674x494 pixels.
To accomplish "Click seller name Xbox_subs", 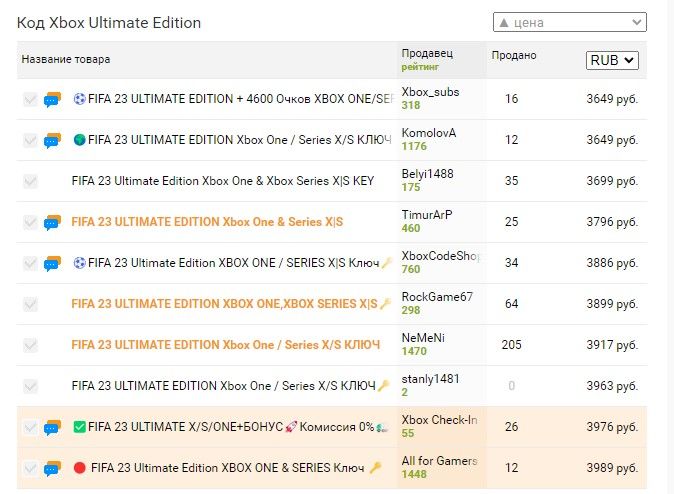I will [x=430, y=92].
